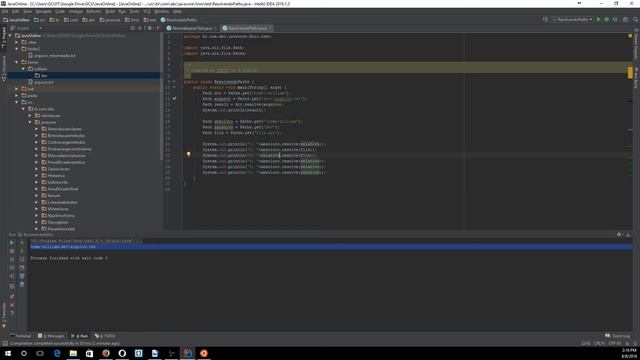Open Search Everywhere magnifier icon in the toolbar
Image resolution: width=640 pixels, height=360 pixels.
coord(635,19)
